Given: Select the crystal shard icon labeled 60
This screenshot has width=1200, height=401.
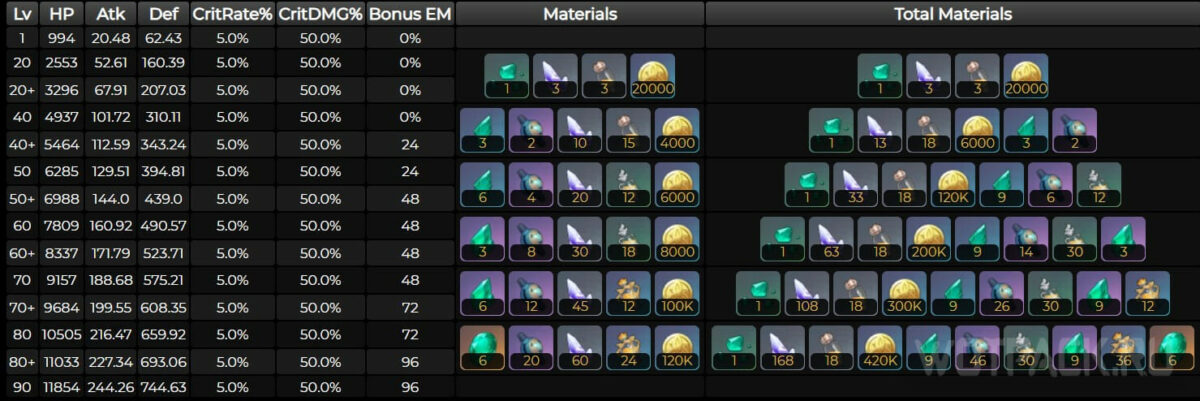Looking at the screenshot, I should [x=579, y=345].
